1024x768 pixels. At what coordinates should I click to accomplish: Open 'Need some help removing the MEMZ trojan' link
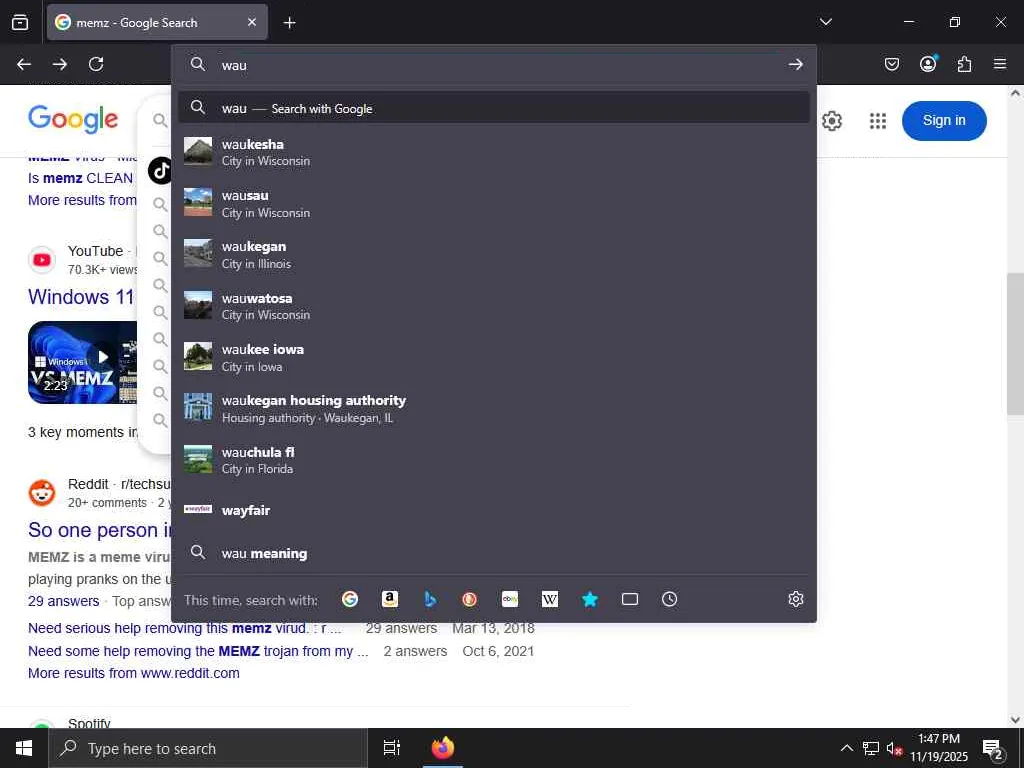[198, 651]
